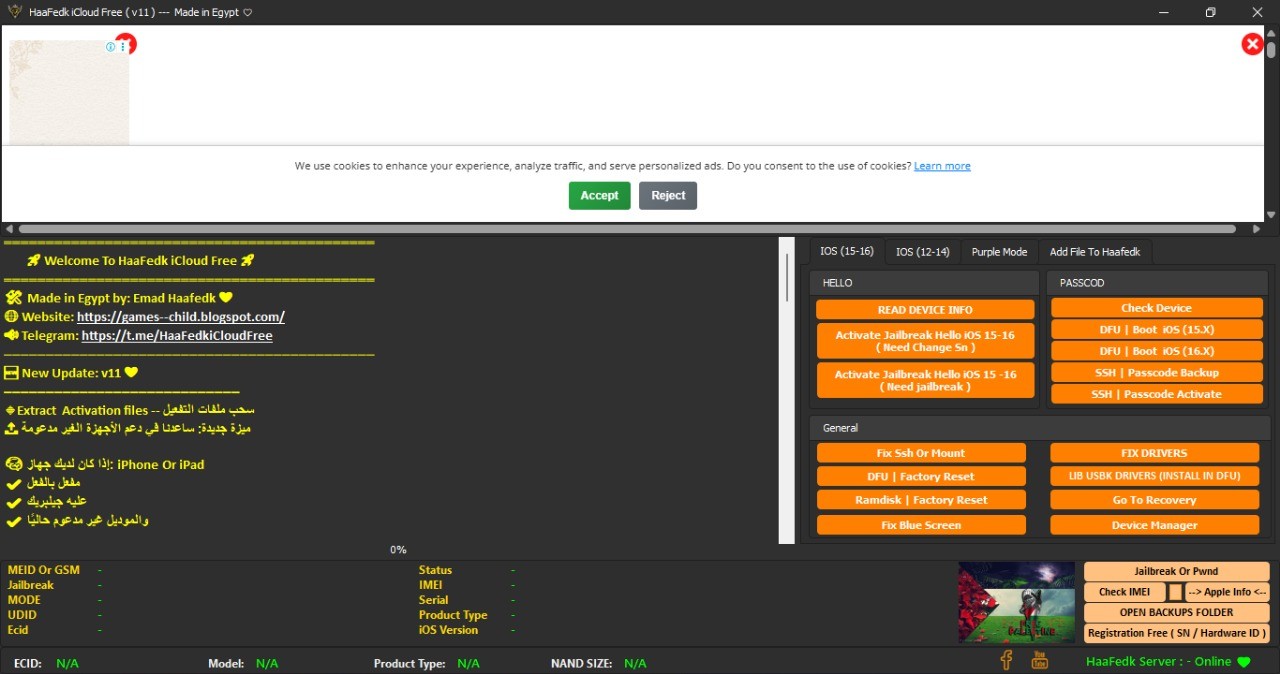1280x674 pixels.
Task: Click Ramdisk | Factory Reset
Action: click(x=921, y=500)
